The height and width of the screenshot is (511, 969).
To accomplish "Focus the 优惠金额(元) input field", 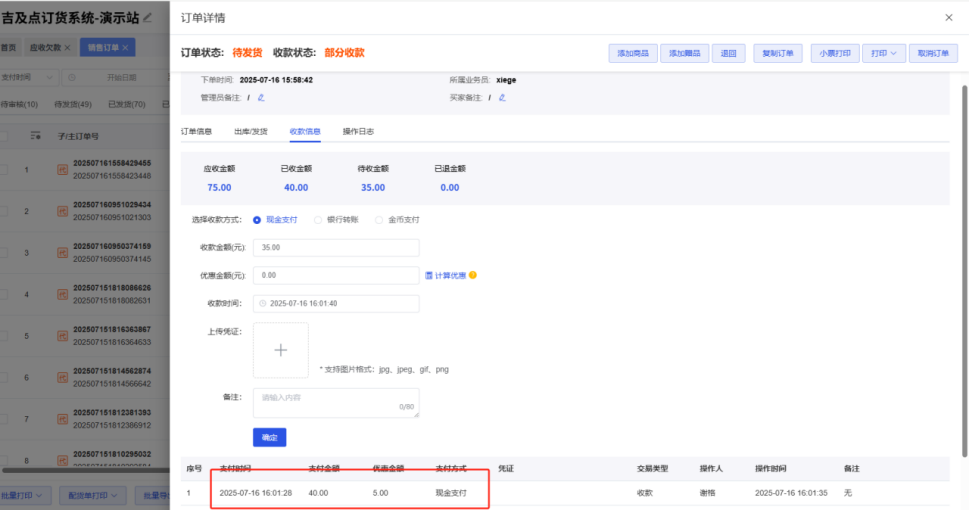I will point(336,276).
